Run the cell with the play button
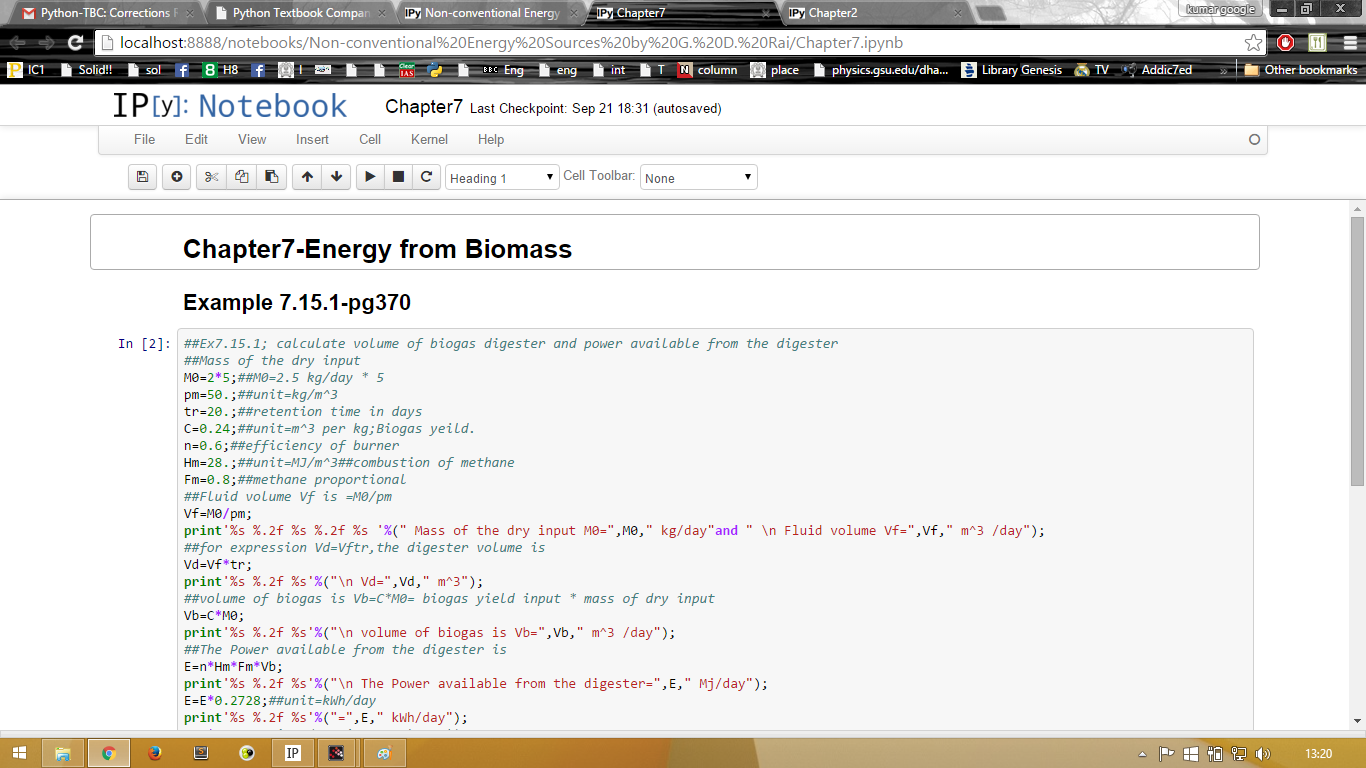Viewport: 1366px width, 768px height. 370,177
